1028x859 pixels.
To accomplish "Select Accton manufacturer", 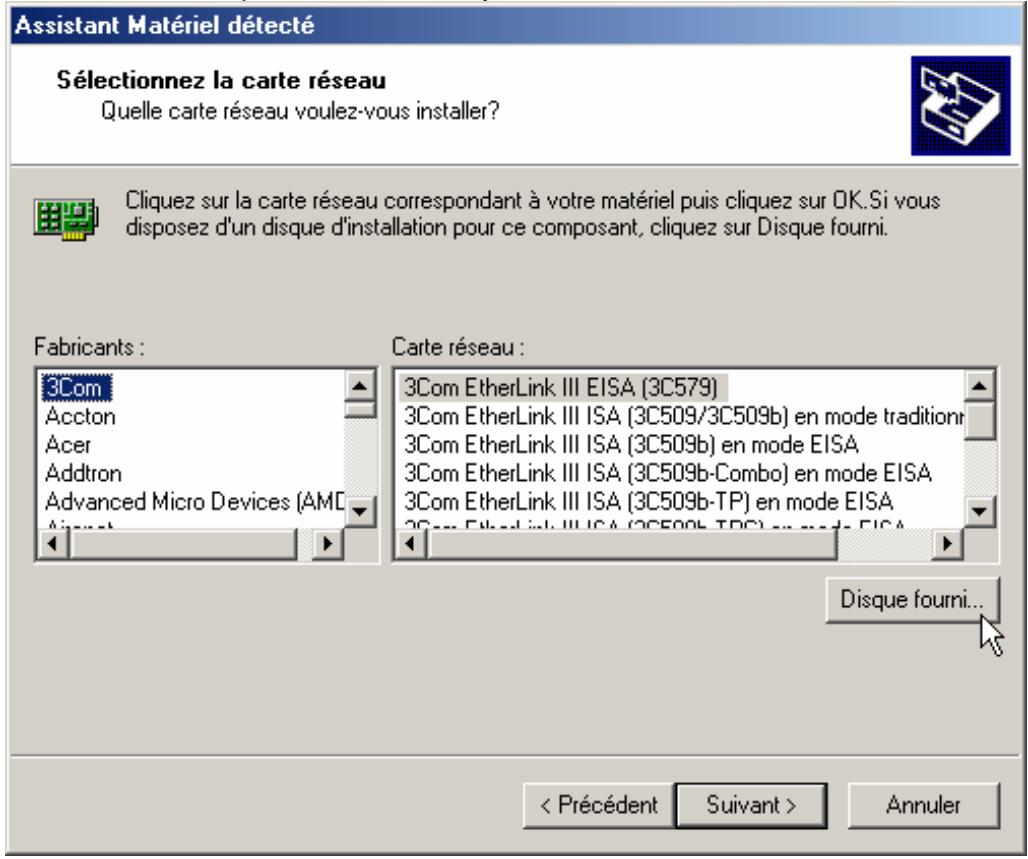I will tap(80, 416).
